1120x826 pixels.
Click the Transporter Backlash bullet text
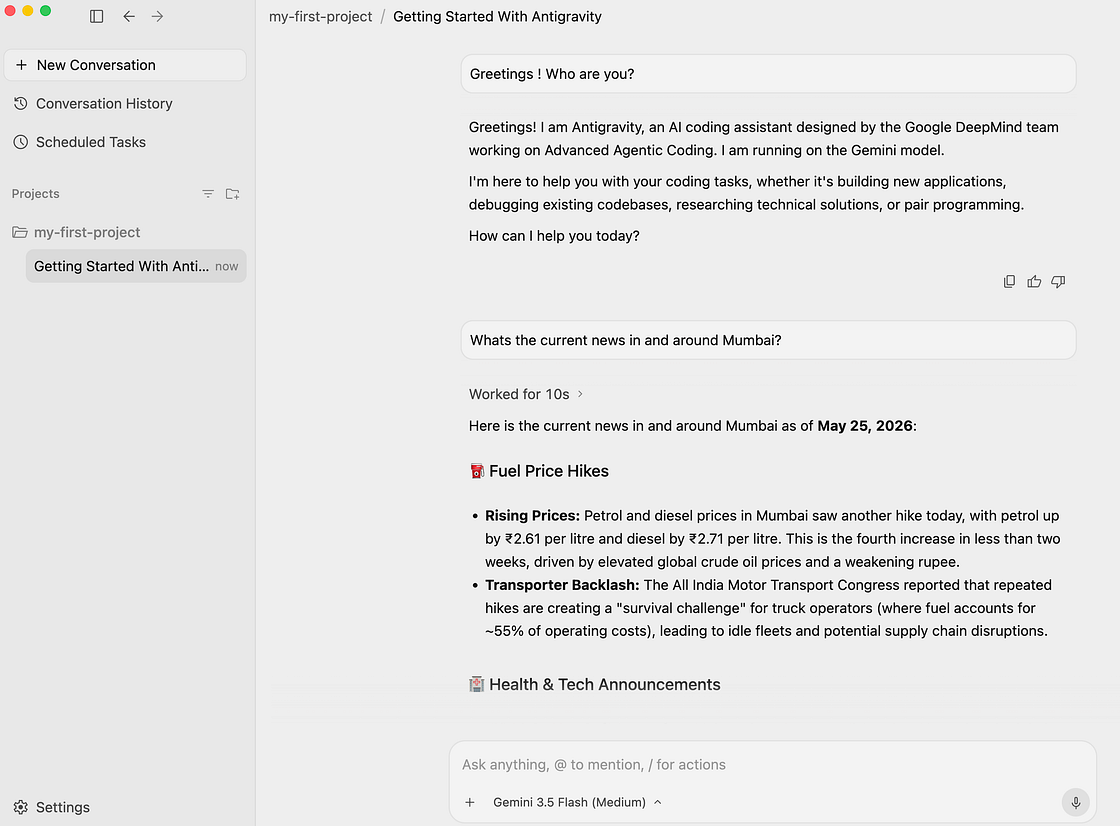pos(768,608)
